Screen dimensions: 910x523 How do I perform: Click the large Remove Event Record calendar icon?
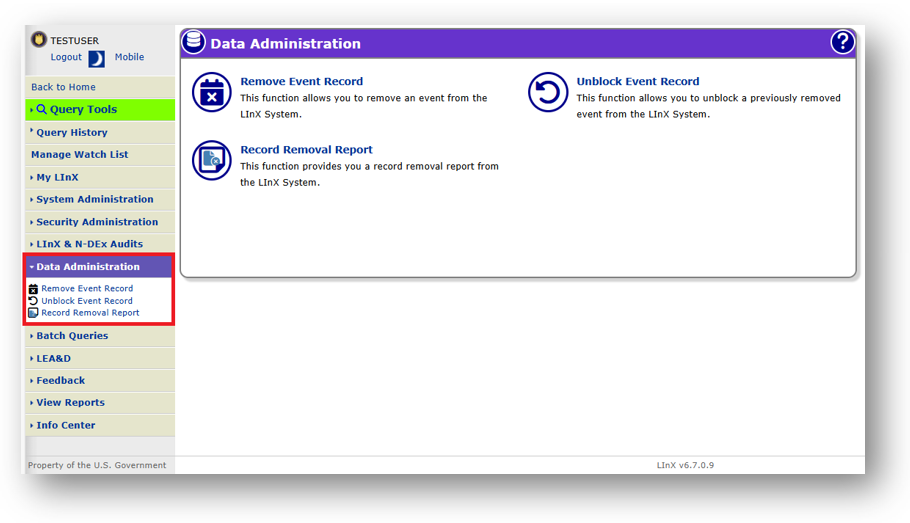tap(211, 92)
